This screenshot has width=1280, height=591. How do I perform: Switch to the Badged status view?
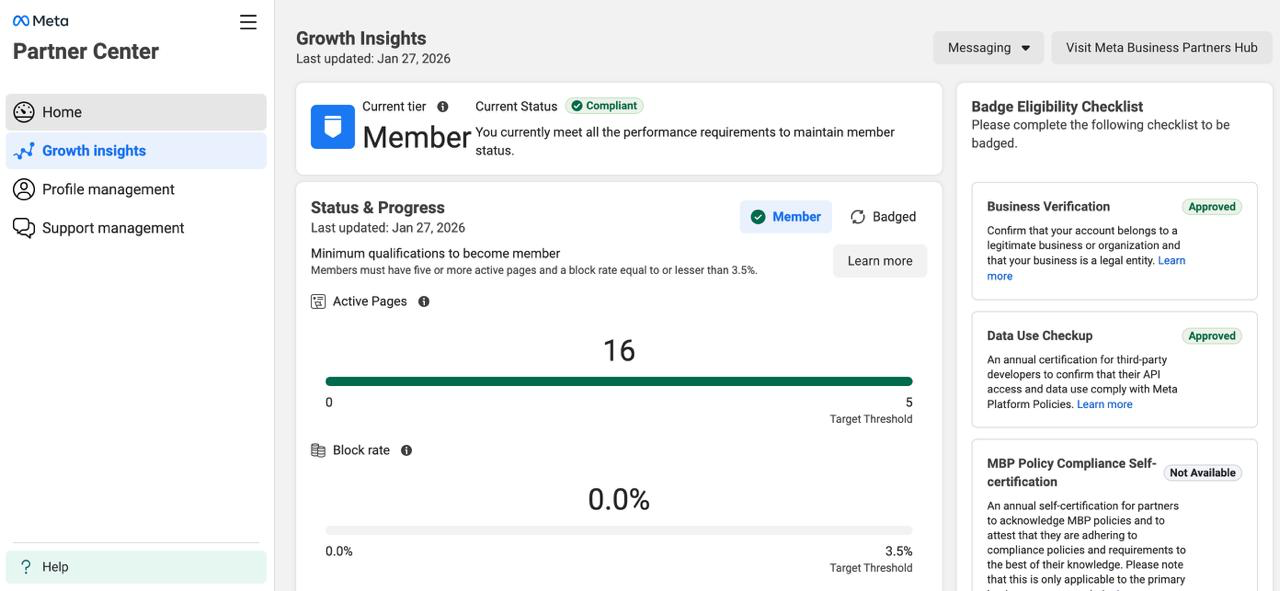pyautogui.click(x=883, y=217)
